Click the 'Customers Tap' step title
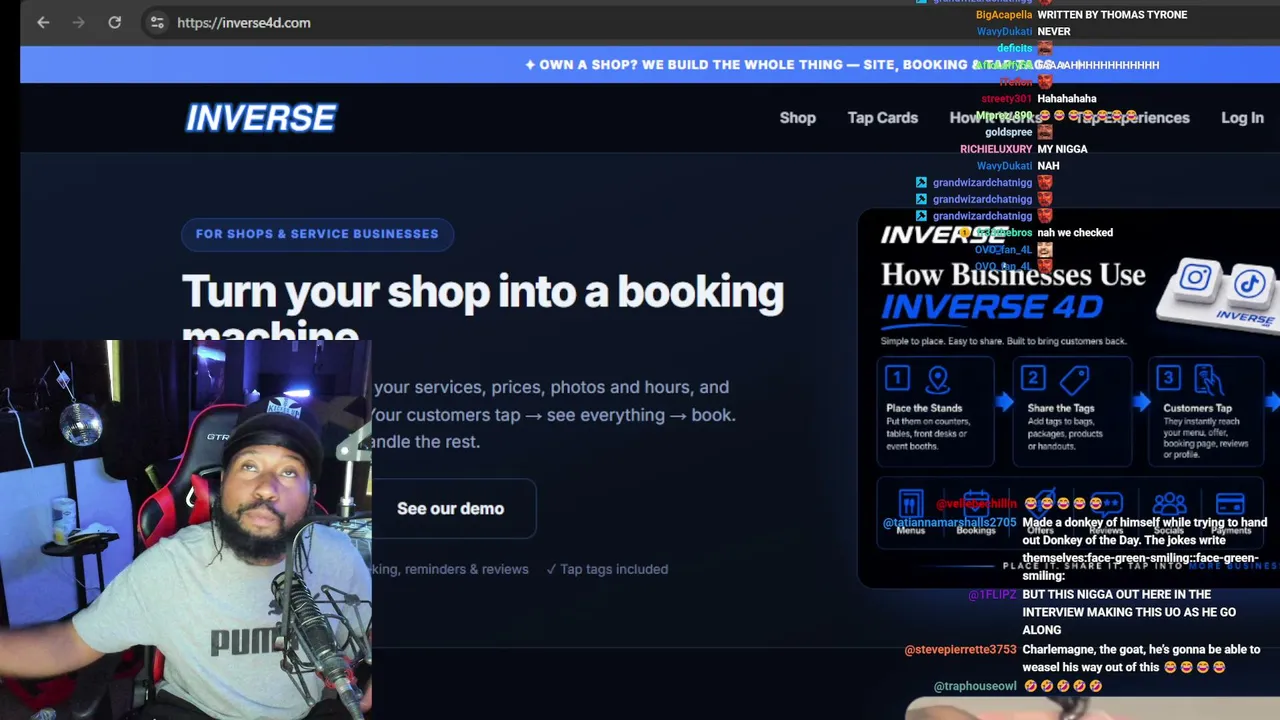 [1198, 408]
